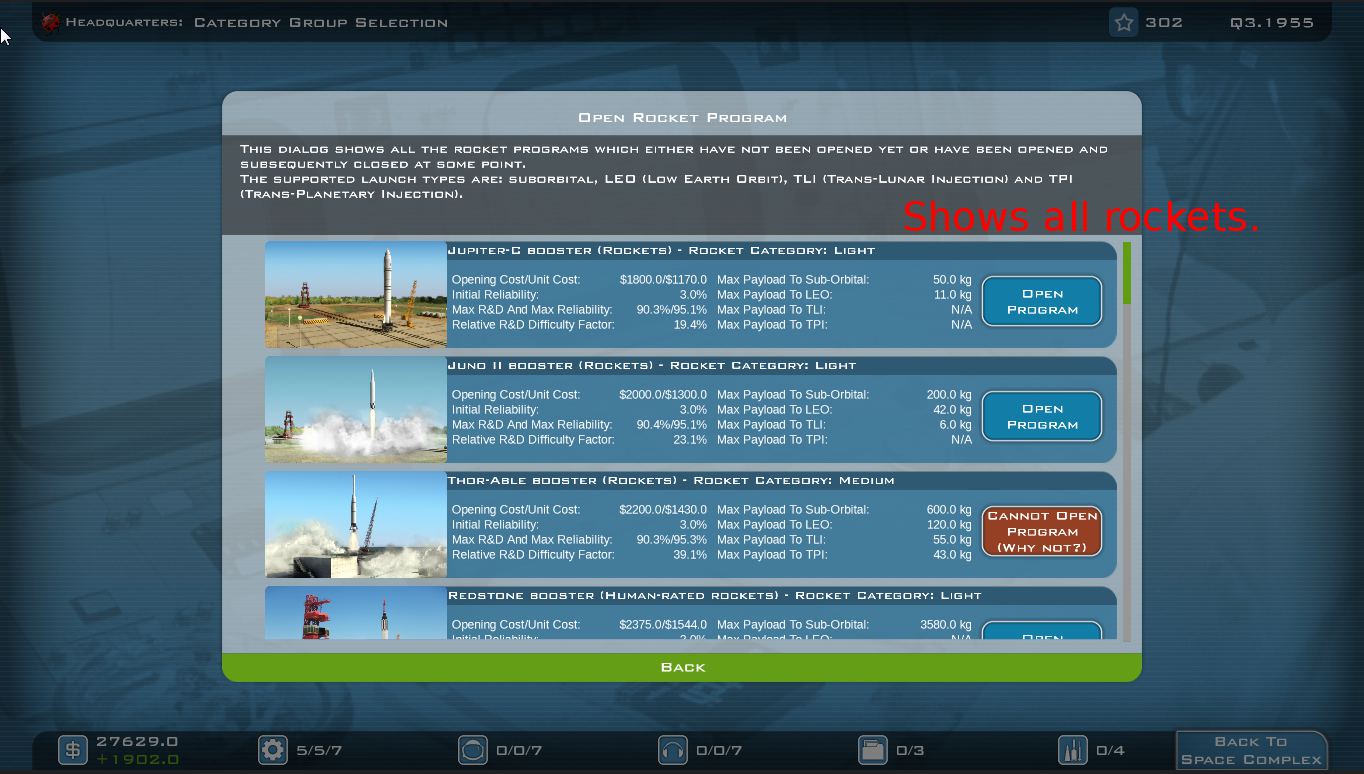Click Juno II reliability 90.4%/95.1%

tap(672, 425)
